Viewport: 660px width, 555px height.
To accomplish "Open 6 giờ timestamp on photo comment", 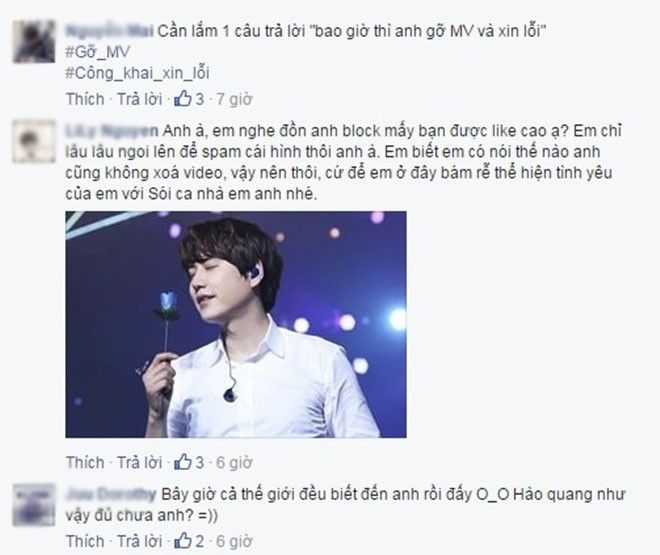I will click(x=234, y=462).
